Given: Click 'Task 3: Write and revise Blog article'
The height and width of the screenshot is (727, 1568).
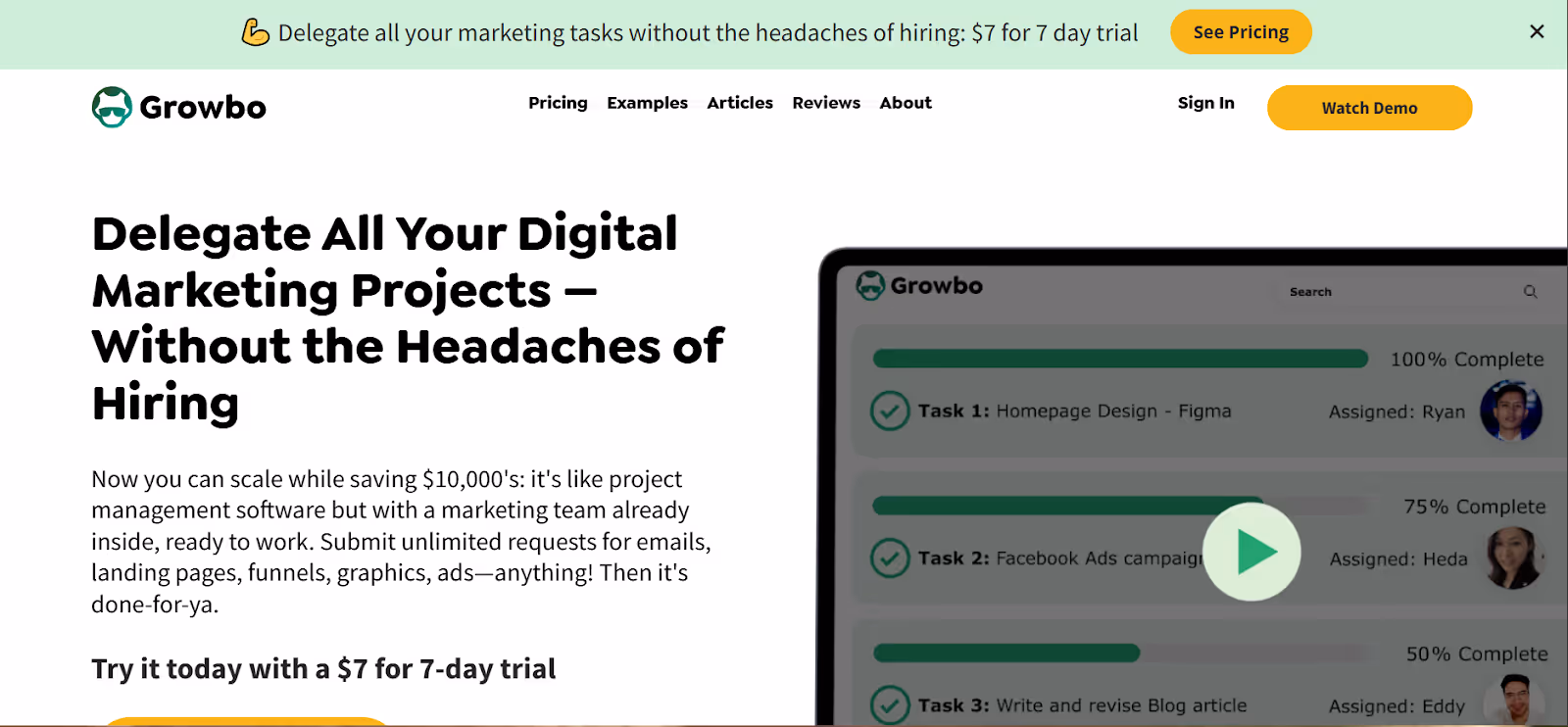Looking at the screenshot, I should point(1082,705).
